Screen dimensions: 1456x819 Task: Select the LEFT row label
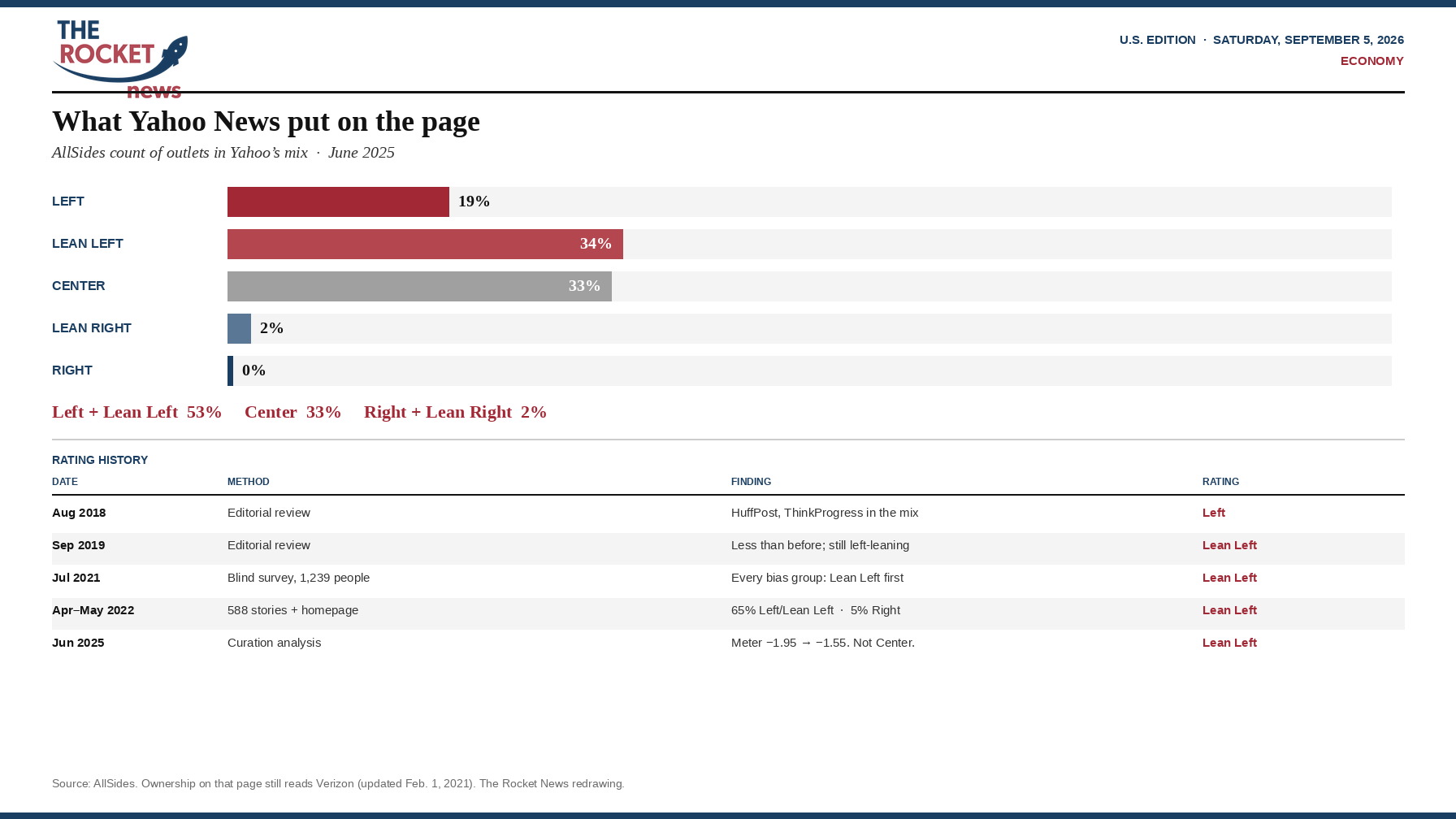coord(68,201)
